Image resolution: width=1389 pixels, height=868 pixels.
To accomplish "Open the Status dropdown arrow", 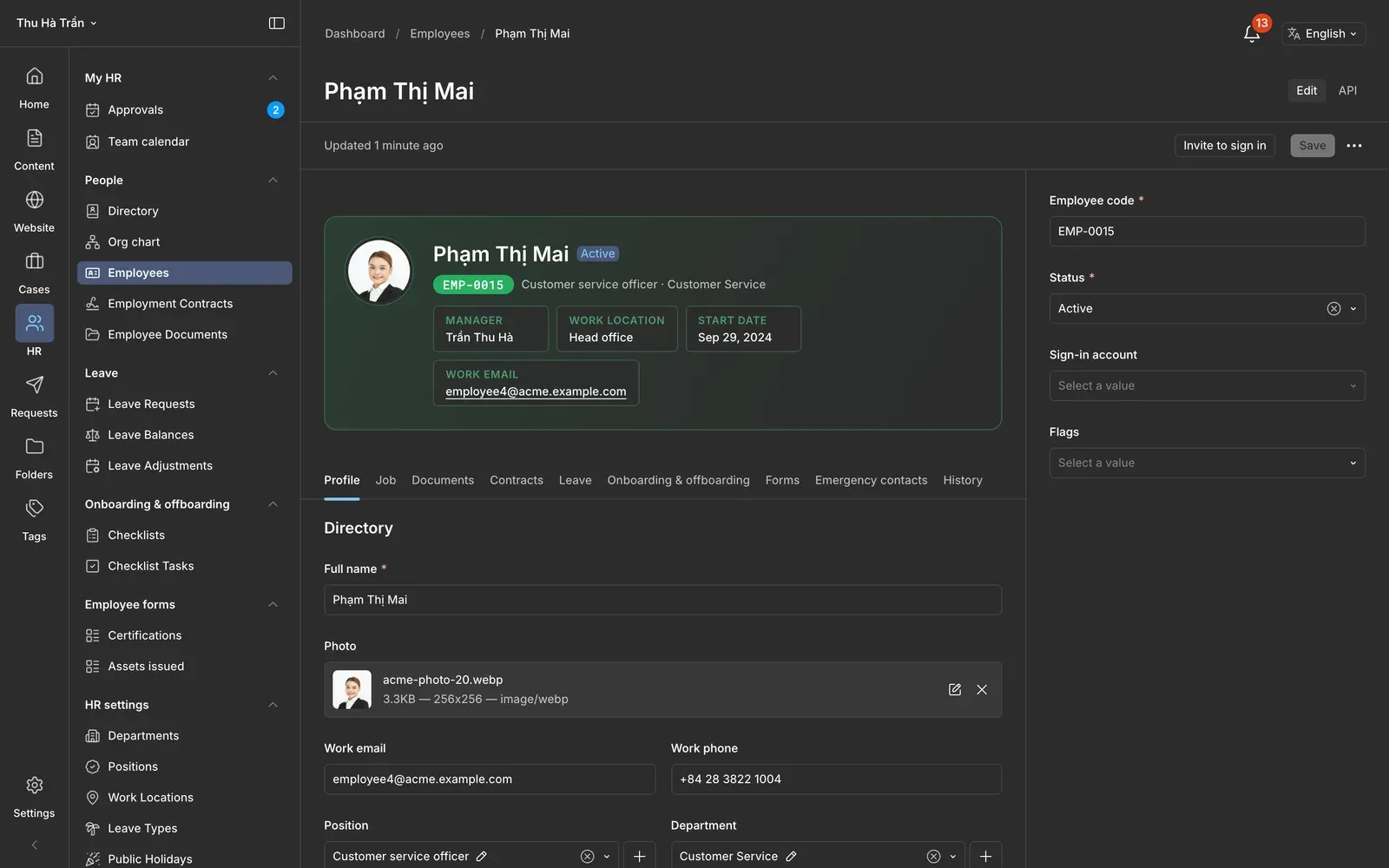I will point(1353,309).
